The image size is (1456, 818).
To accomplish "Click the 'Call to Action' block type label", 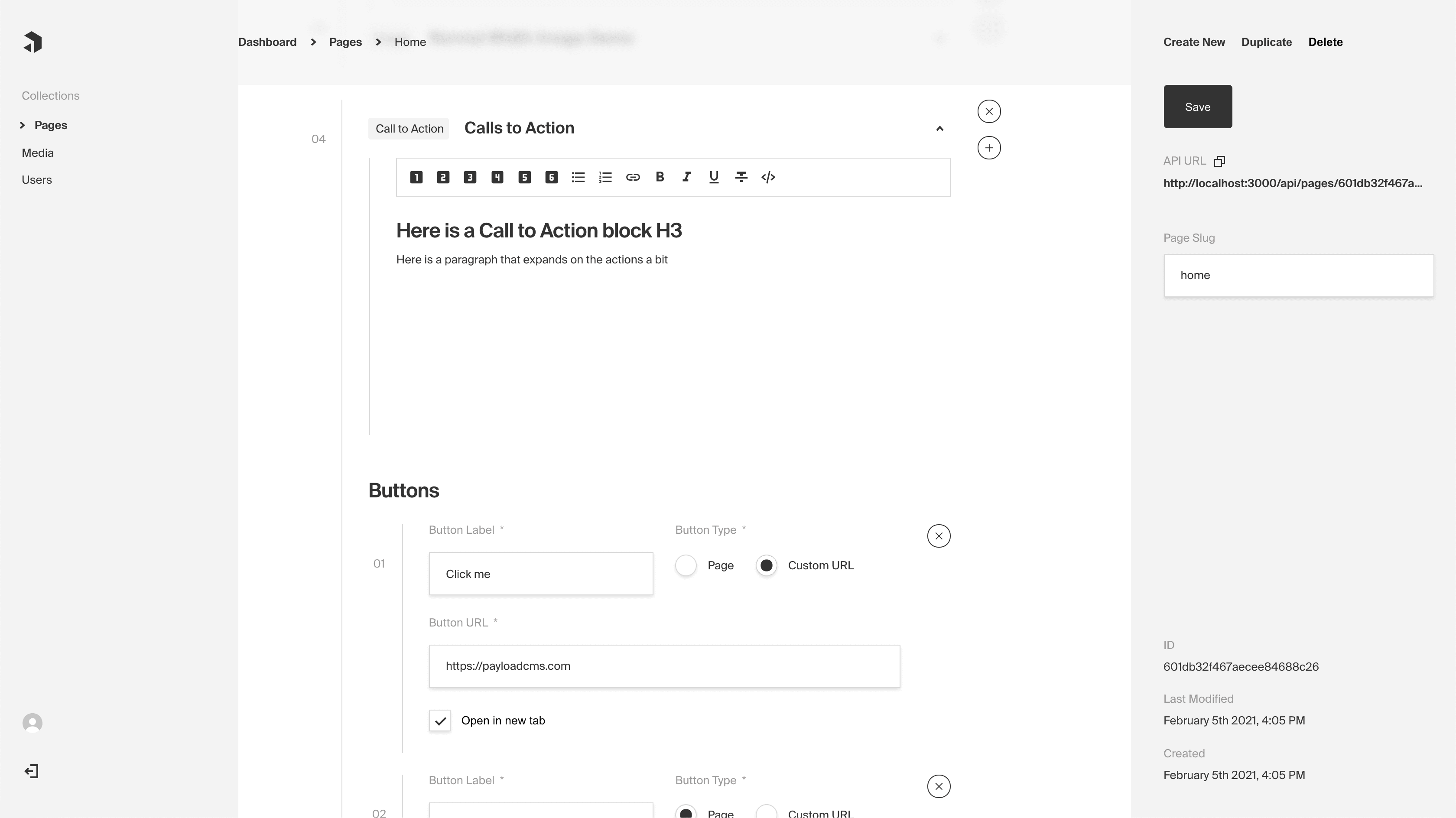I will tap(409, 129).
